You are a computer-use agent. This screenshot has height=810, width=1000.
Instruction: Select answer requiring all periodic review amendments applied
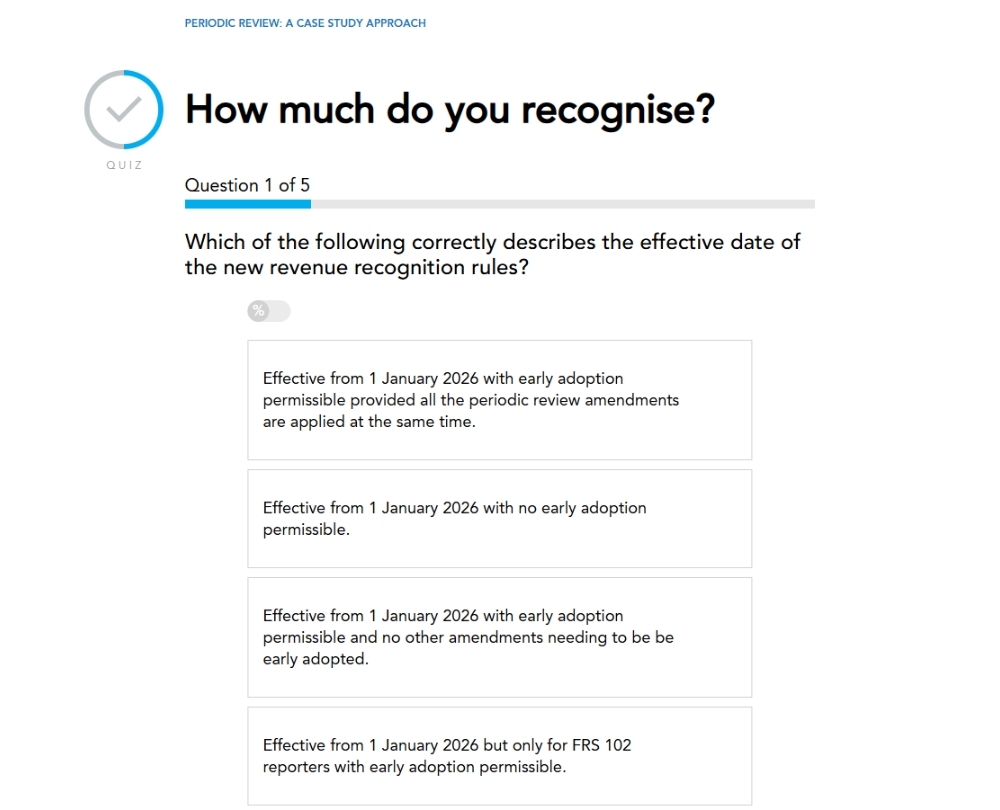pyautogui.click(x=499, y=400)
